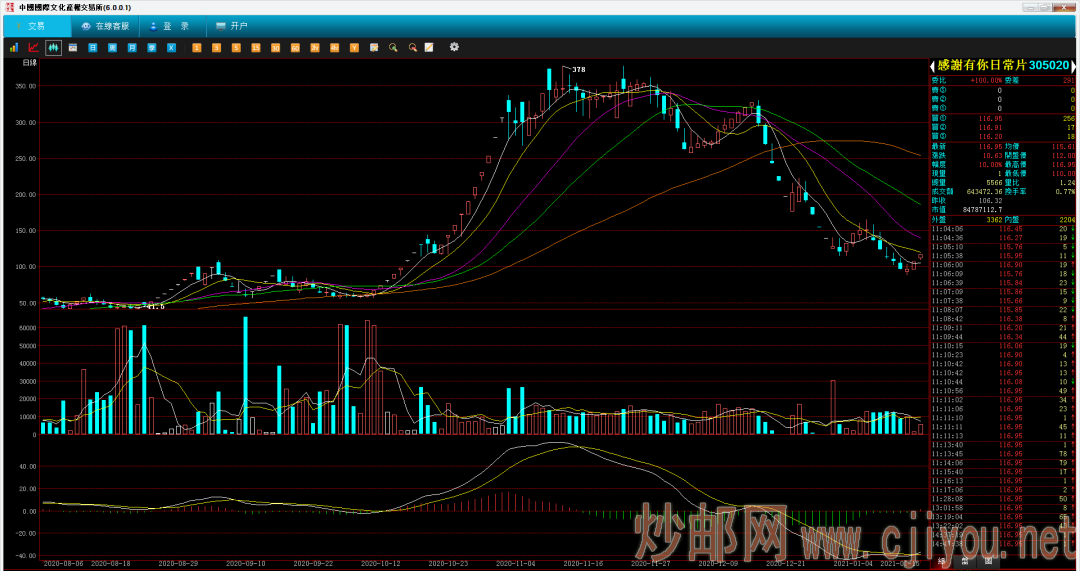Select the 図 chart tab at bottom

[x=988, y=561]
